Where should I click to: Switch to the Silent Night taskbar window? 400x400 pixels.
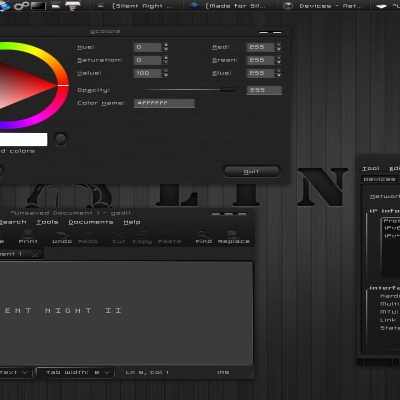coord(136,6)
